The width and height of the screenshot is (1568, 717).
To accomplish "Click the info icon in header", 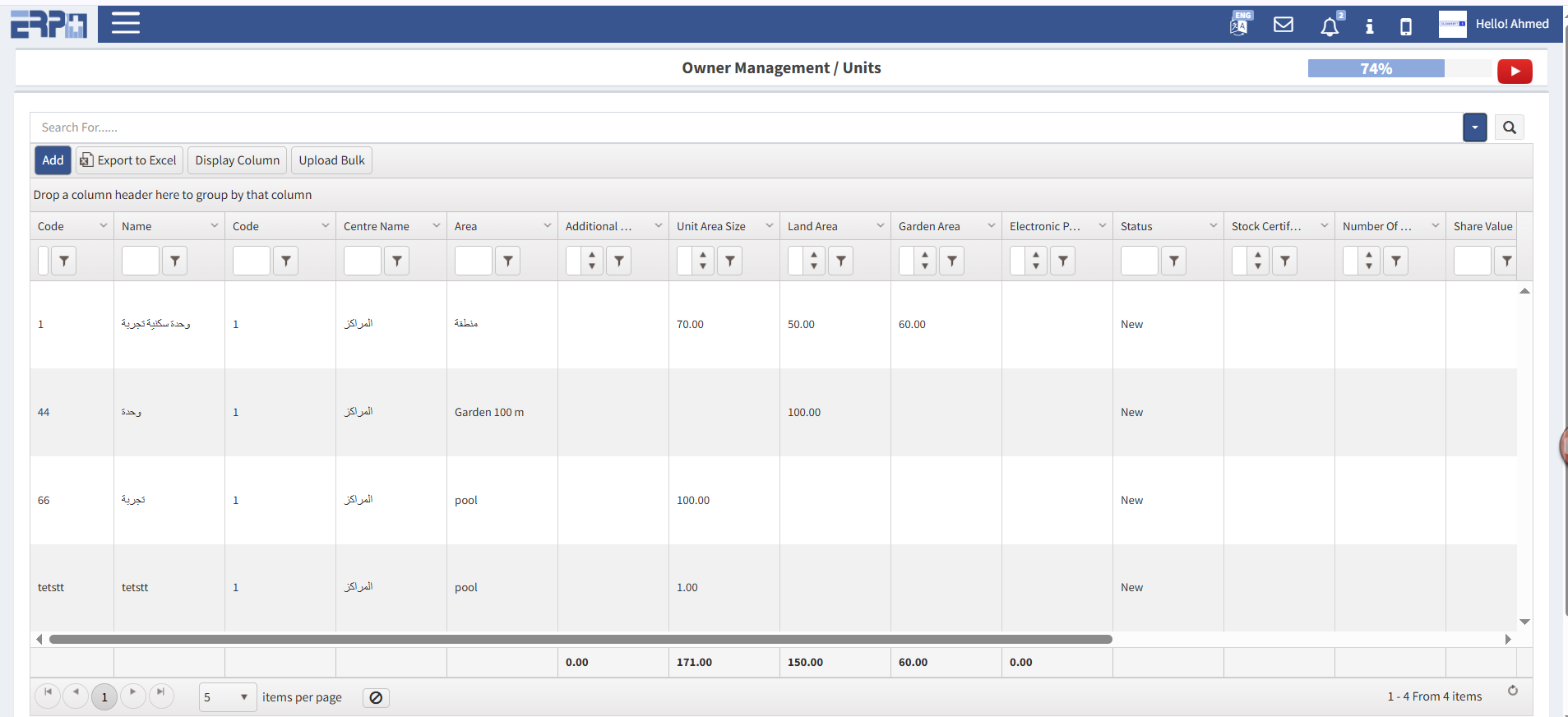I will (1369, 26).
